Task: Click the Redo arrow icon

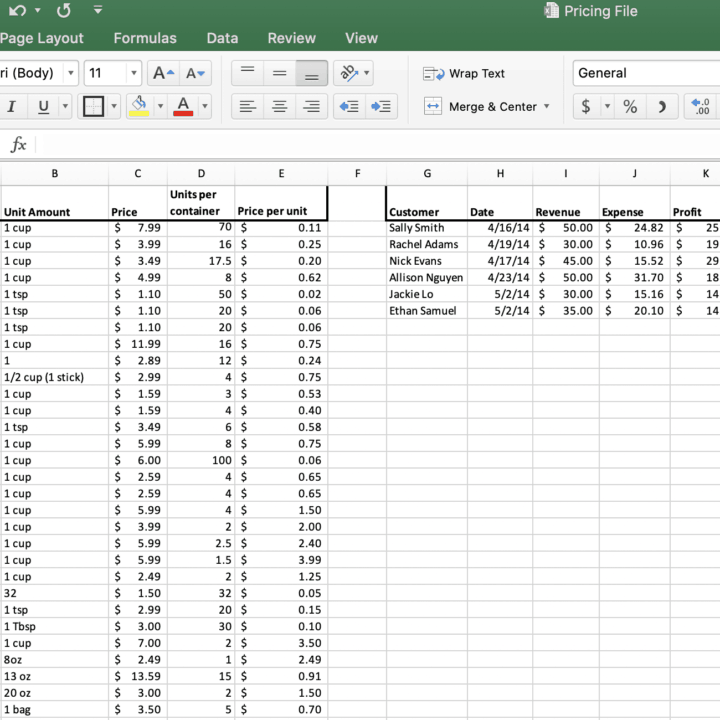Action: coord(64,11)
